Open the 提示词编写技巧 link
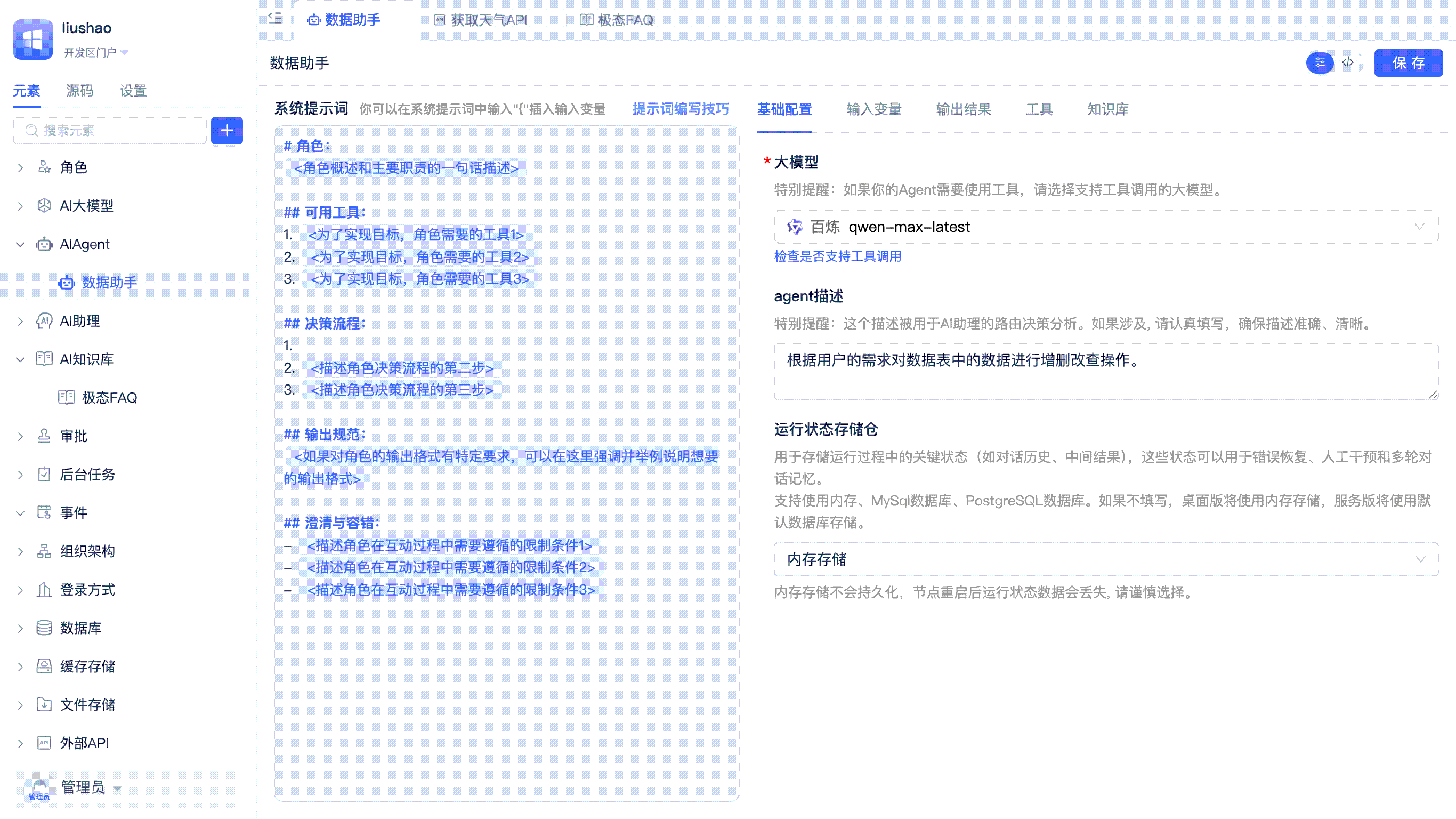 click(x=681, y=109)
